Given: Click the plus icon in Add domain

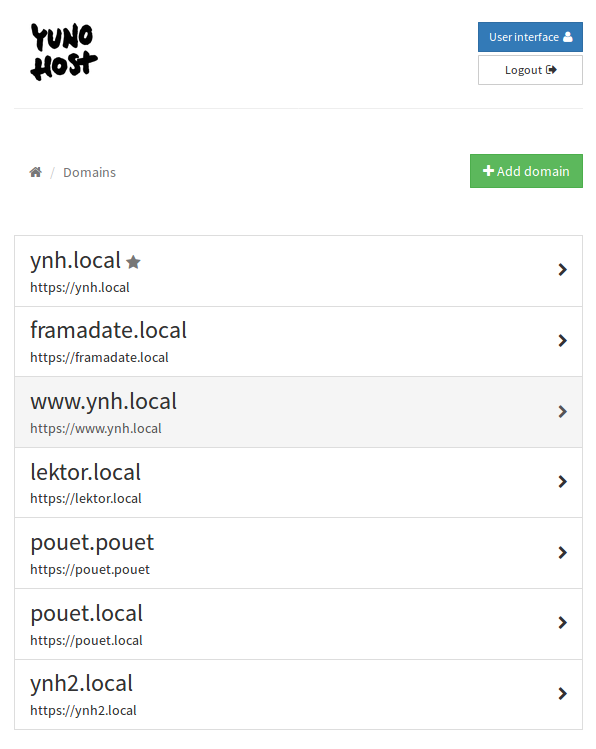Looking at the screenshot, I should 488,171.
